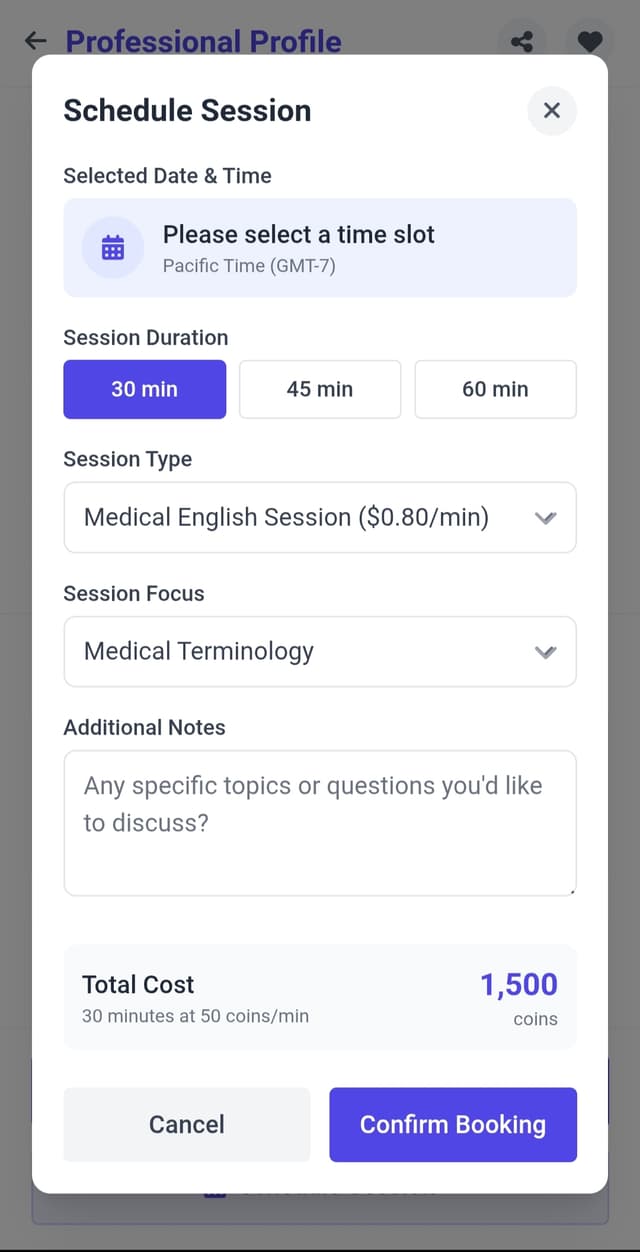The image size is (640, 1252).
Task: Tap the heart favorite icon
Action: pos(590,41)
